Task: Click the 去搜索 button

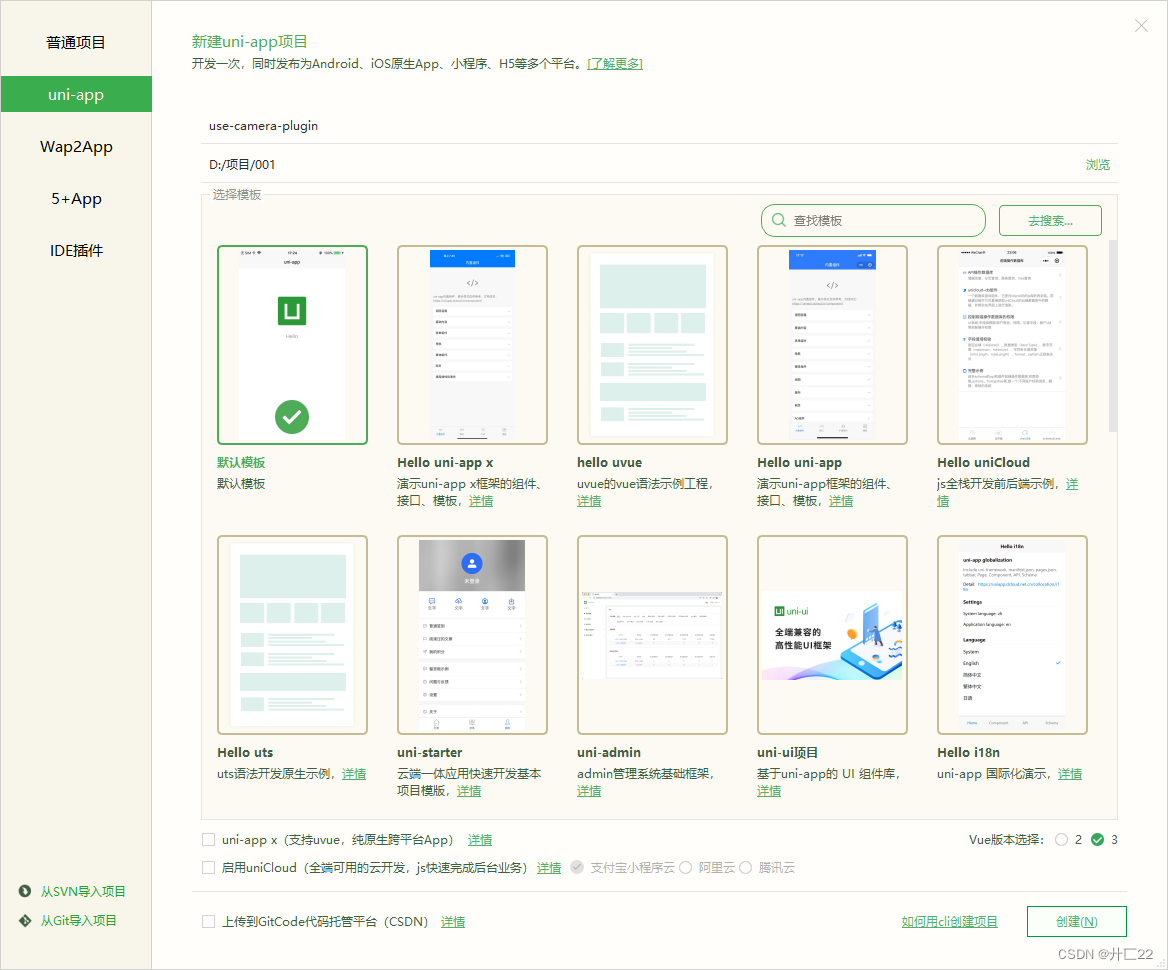Action: click(x=1049, y=220)
